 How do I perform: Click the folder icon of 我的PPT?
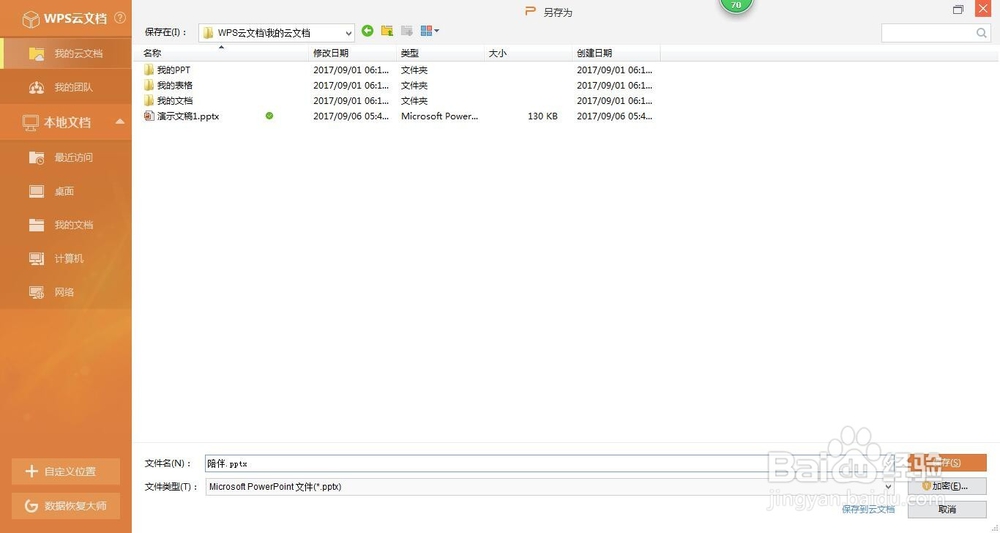[x=149, y=69]
